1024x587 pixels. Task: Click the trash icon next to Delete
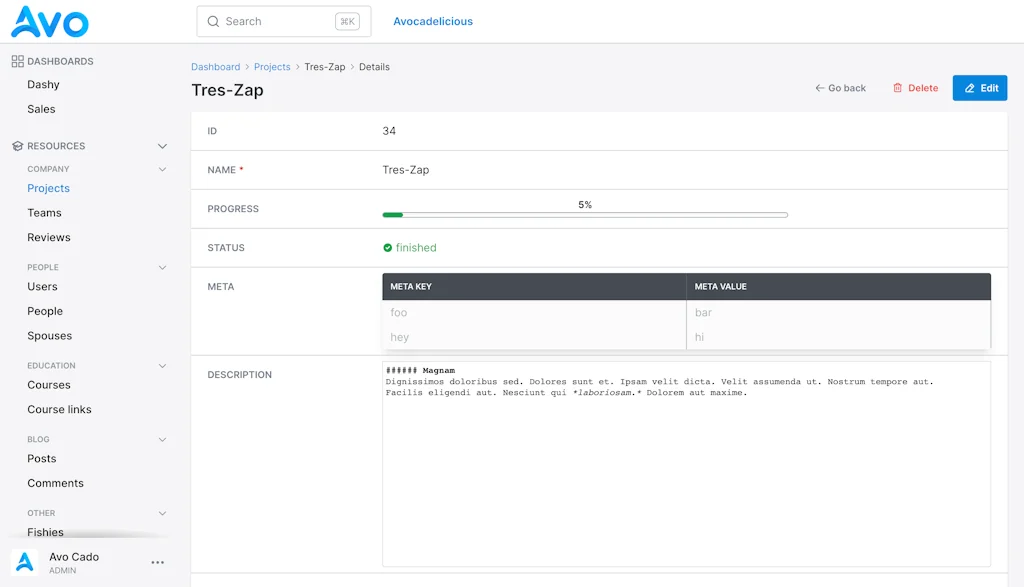(898, 88)
